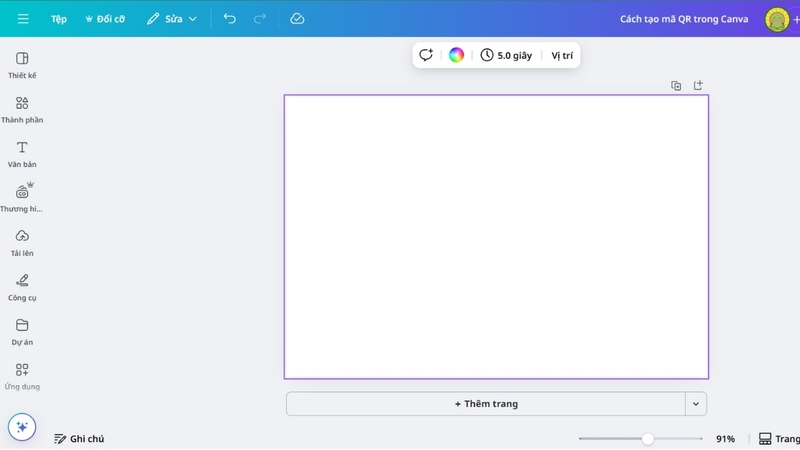Duplicate the current page
The height and width of the screenshot is (450, 800).
676,86
